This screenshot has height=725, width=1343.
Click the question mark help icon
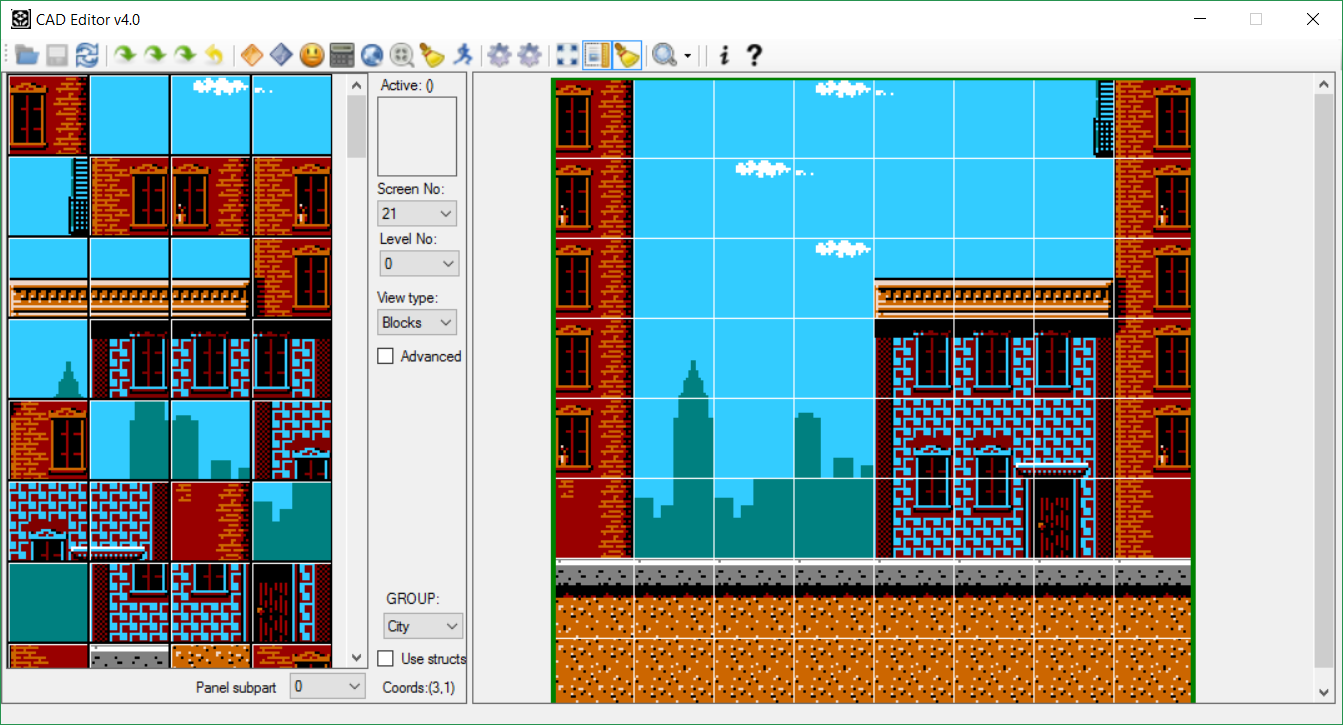click(x=755, y=55)
